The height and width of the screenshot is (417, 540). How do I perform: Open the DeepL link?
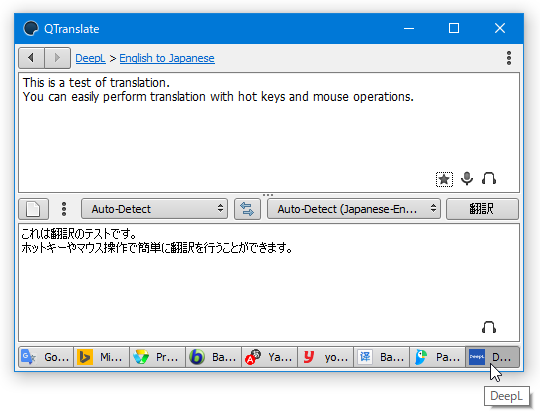(90, 58)
